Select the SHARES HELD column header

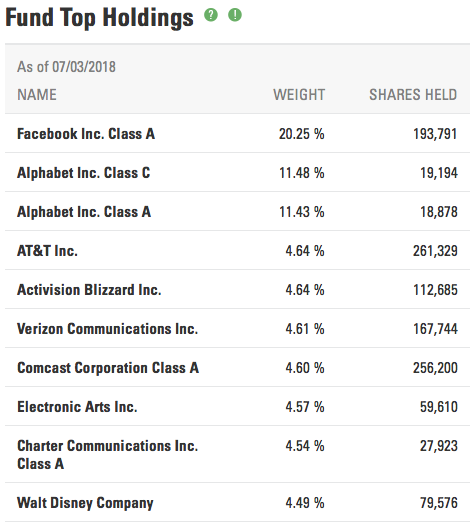click(413, 95)
